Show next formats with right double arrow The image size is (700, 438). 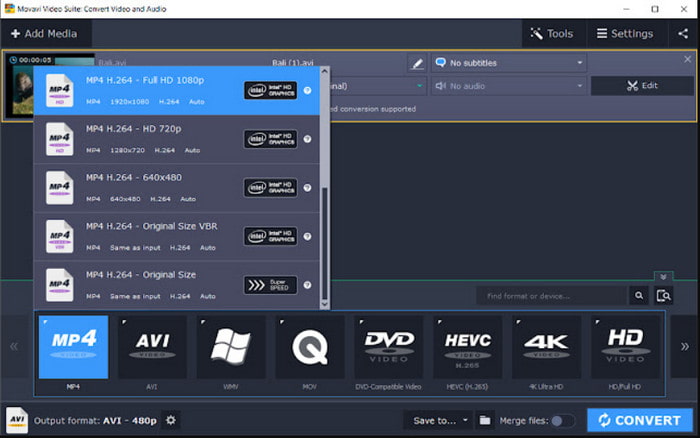[x=684, y=346]
